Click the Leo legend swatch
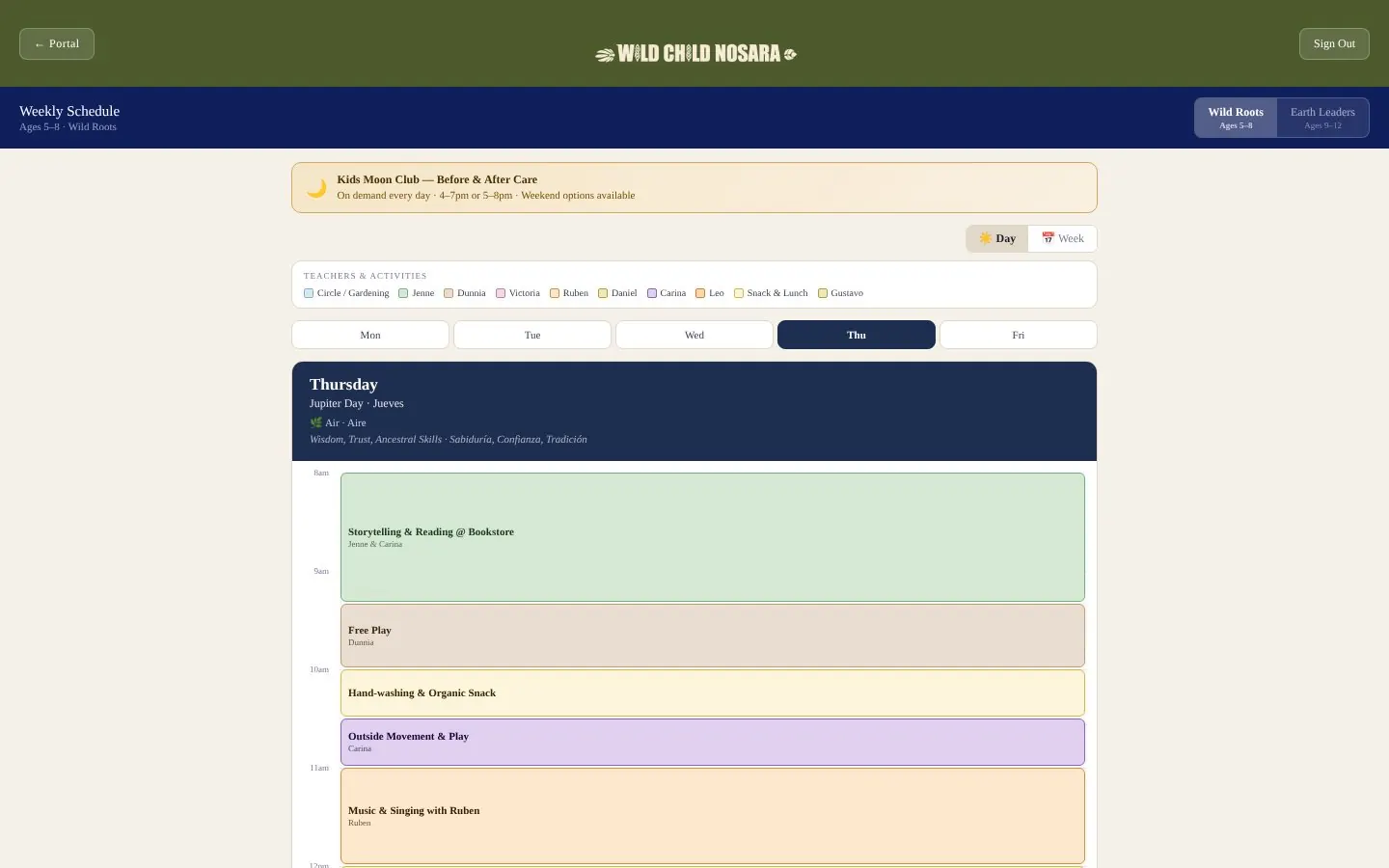Image resolution: width=1389 pixels, height=868 pixels. [700, 293]
